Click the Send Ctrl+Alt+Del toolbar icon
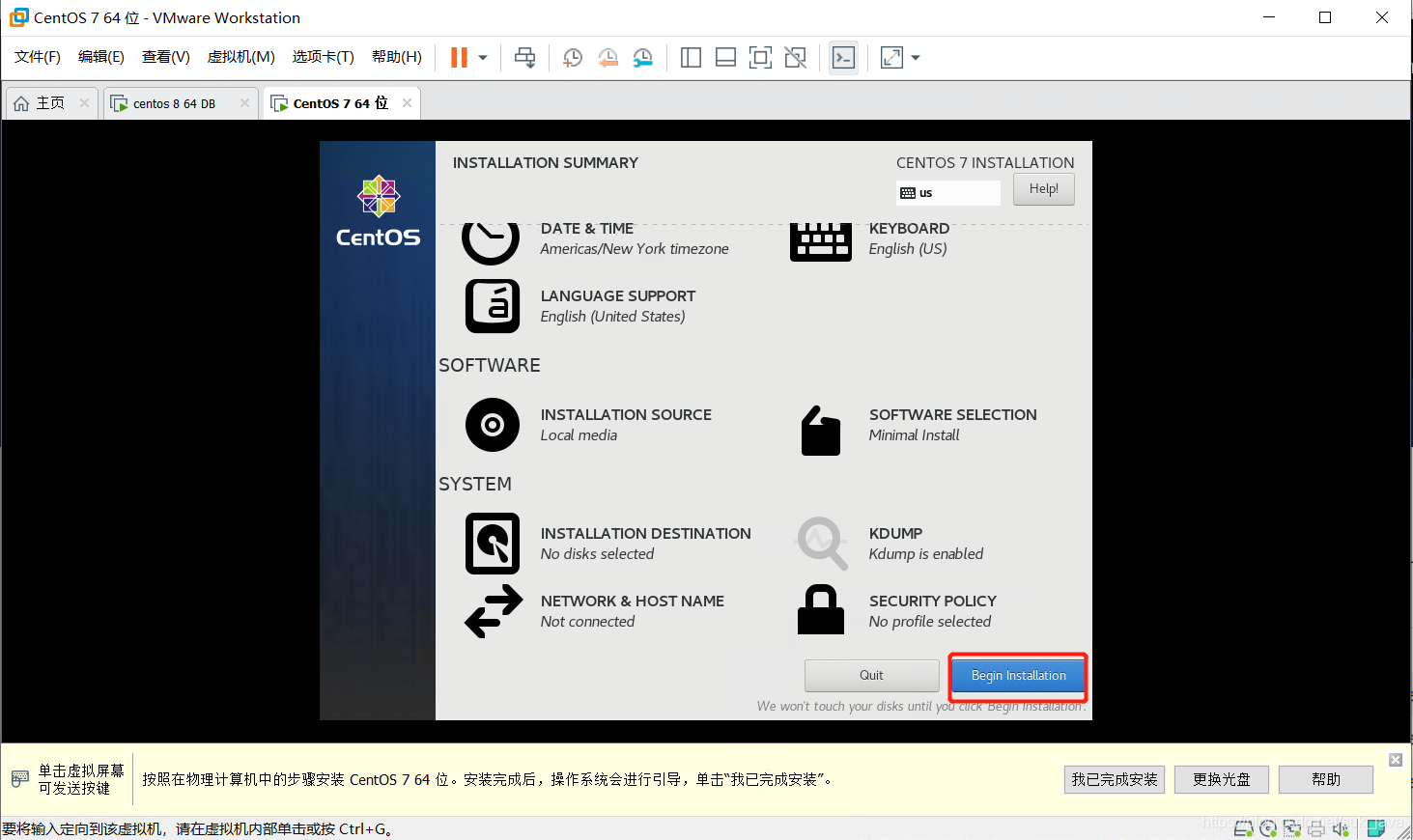 (525, 58)
